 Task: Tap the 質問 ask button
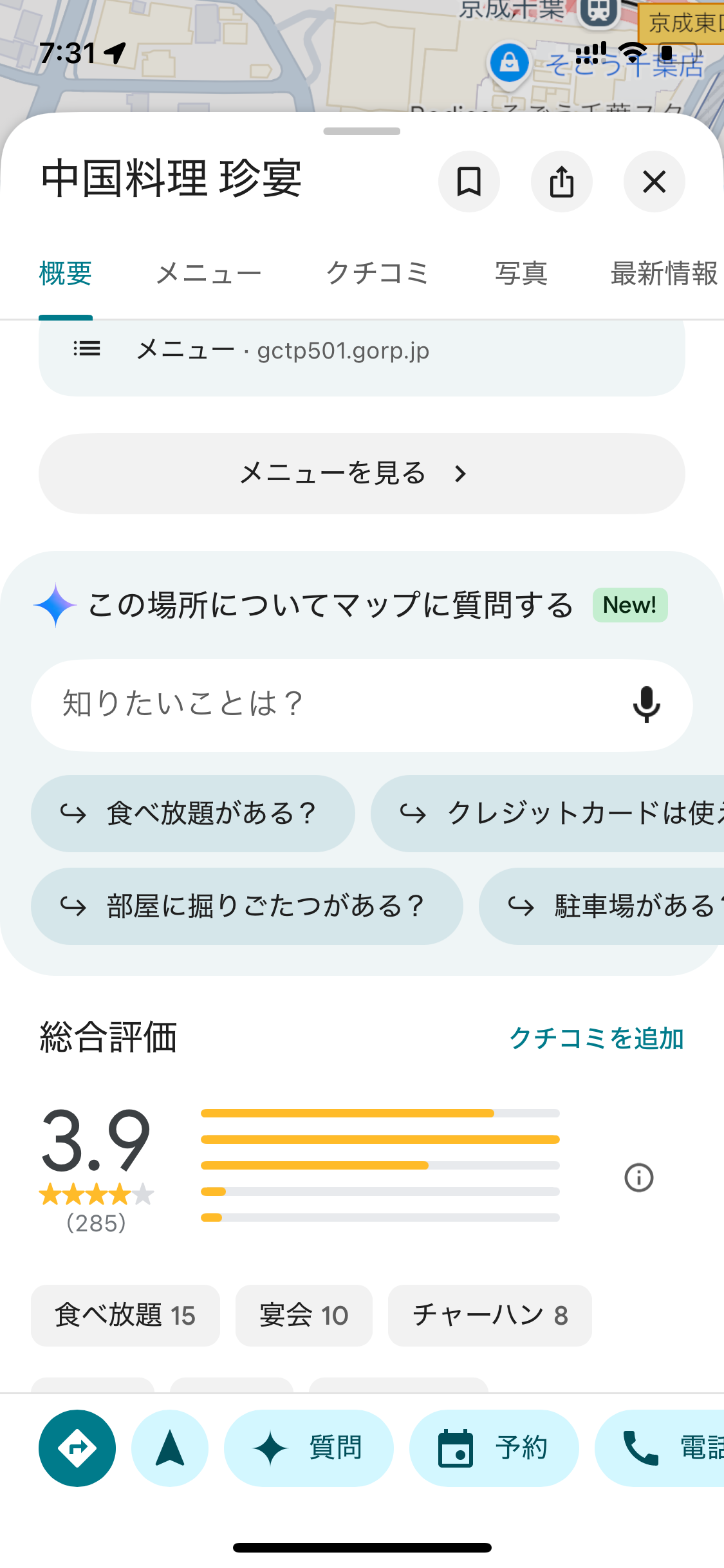click(x=308, y=1448)
